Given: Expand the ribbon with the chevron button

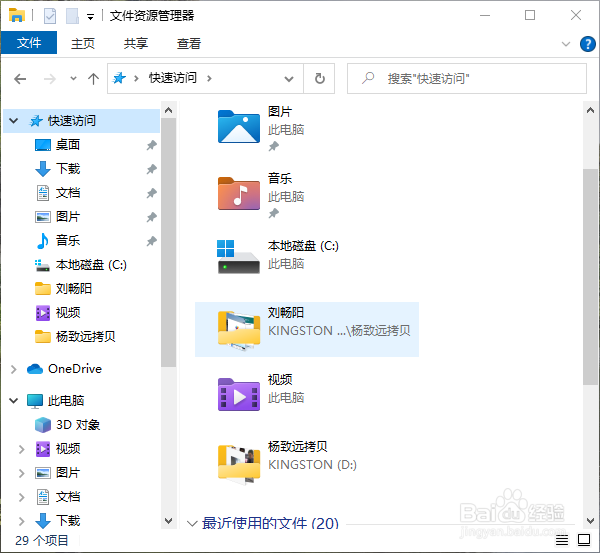Looking at the screenshot, I should 566,44.
